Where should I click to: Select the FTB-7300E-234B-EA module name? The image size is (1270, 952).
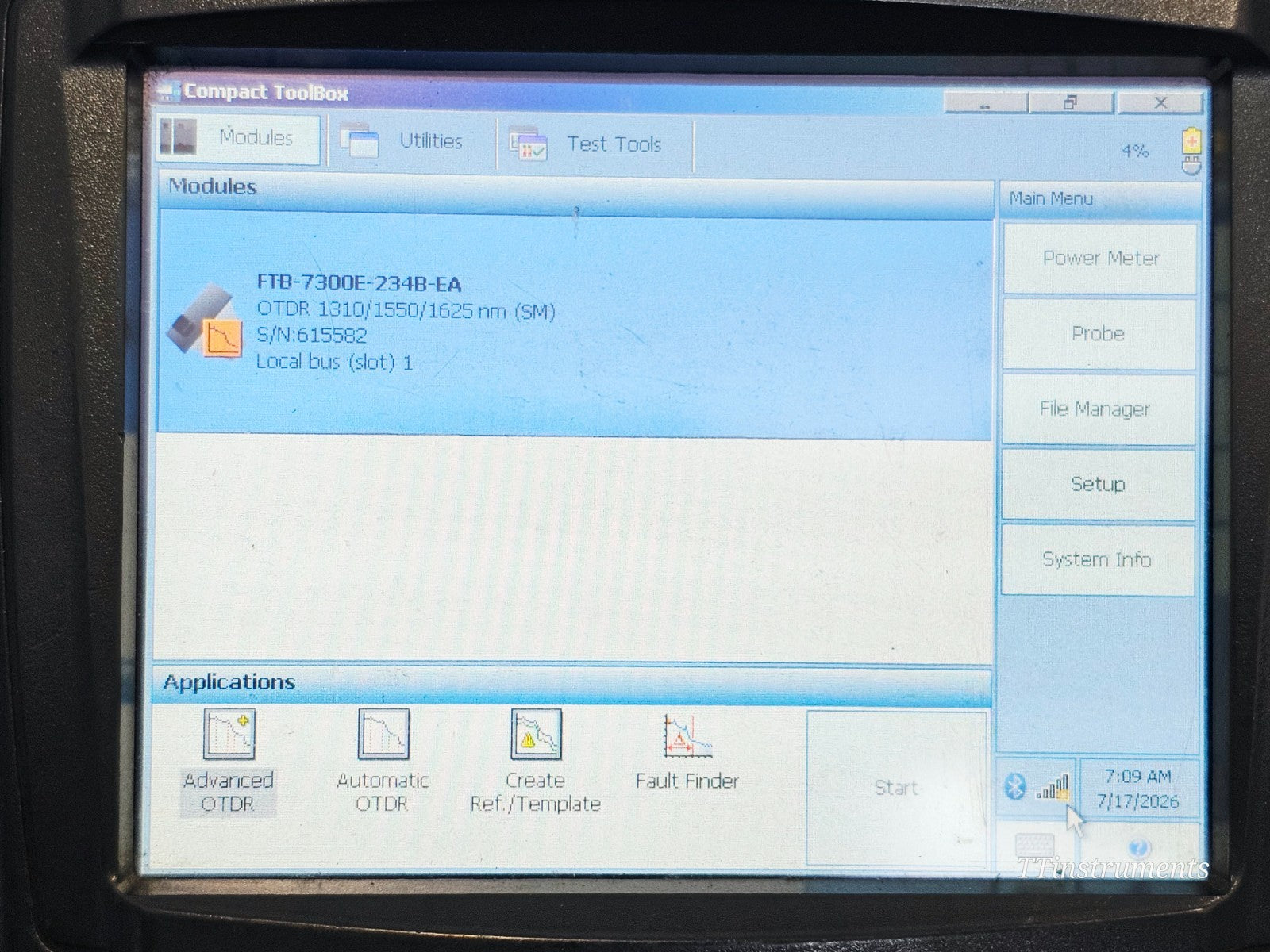359,283
